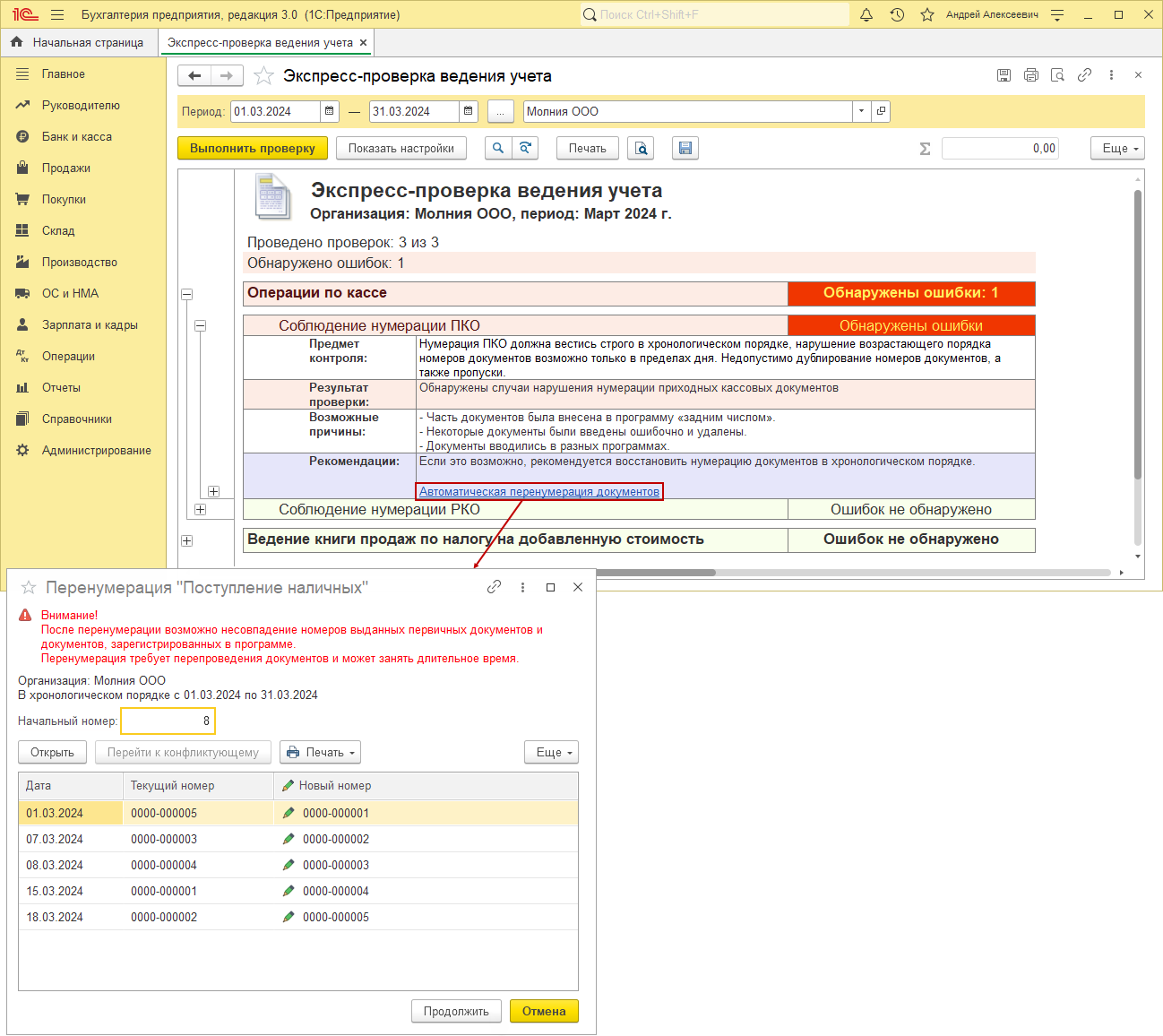Screen dimensions: 1163x1036
Task: Open Еще dropdown in renumbering dialog
Action: [551, 752]
